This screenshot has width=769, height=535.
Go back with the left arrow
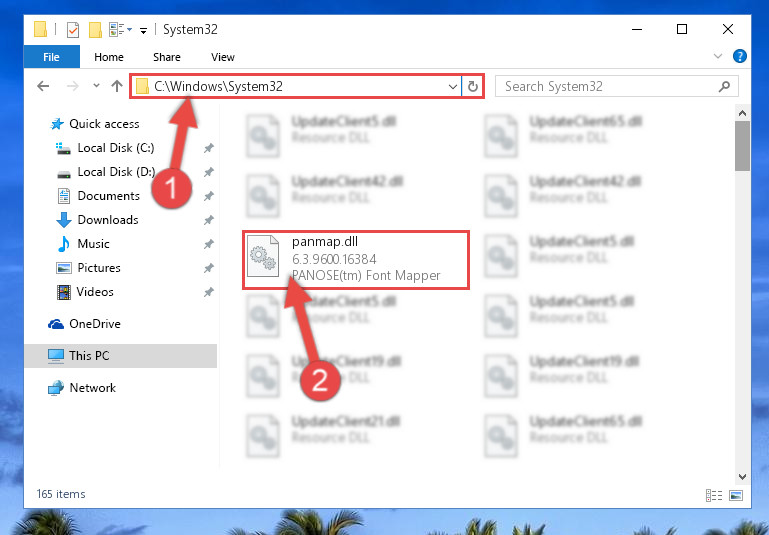43,86
